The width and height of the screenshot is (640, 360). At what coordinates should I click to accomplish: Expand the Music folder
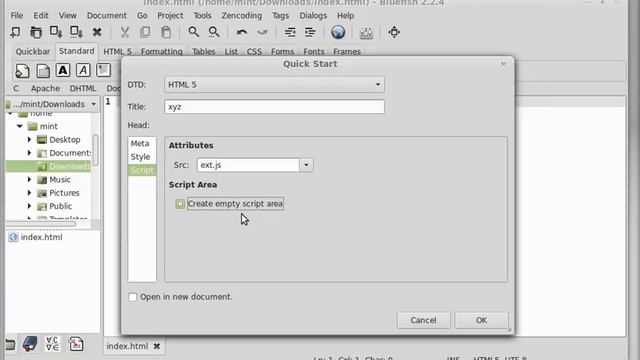29,180
